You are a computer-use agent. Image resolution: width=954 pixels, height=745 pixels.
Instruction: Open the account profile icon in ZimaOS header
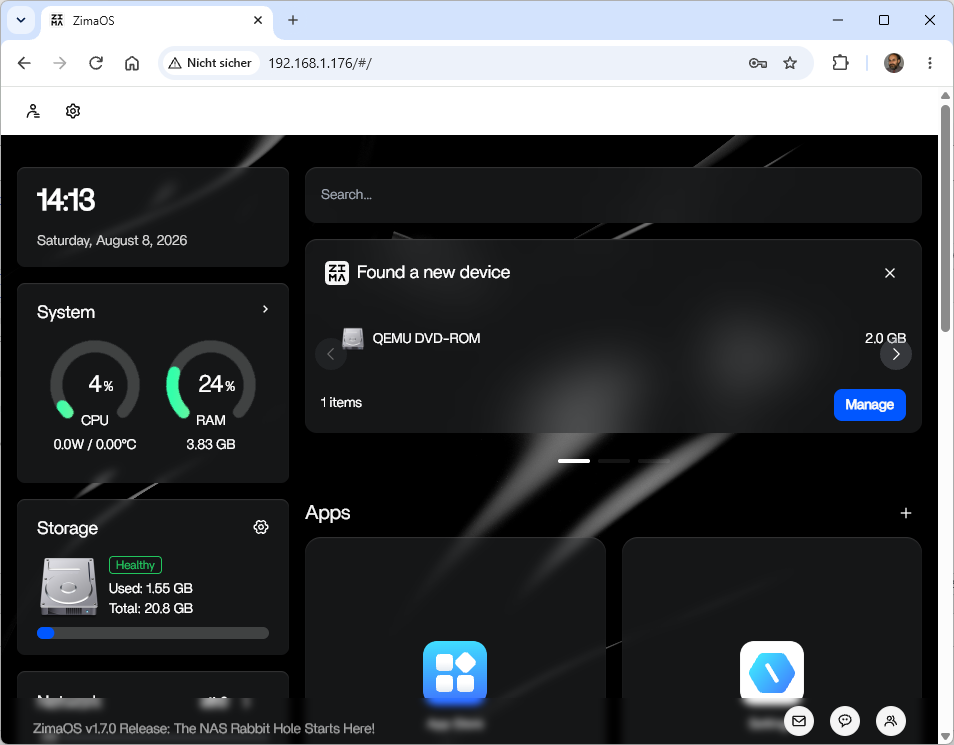point(33,111)
